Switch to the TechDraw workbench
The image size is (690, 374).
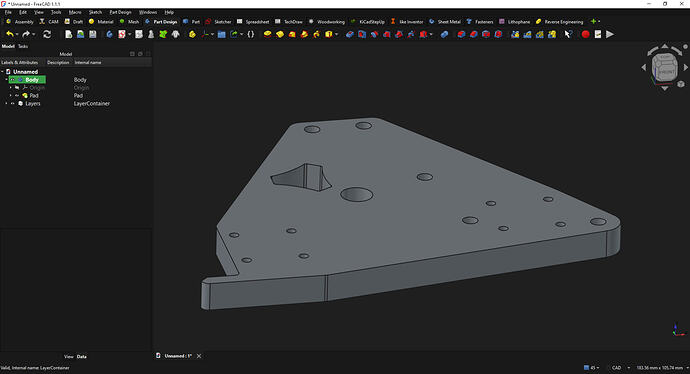pos(289,22)
